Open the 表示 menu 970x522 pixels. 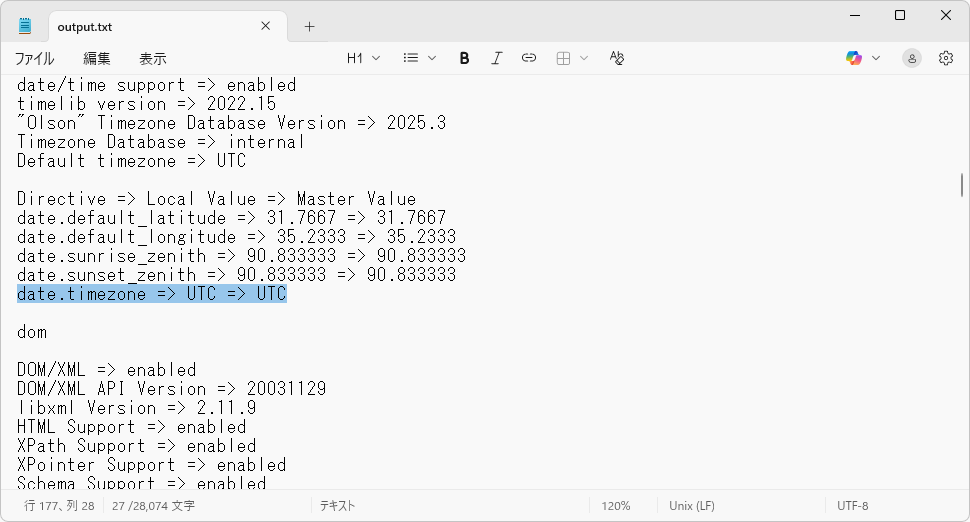[152, 59]
